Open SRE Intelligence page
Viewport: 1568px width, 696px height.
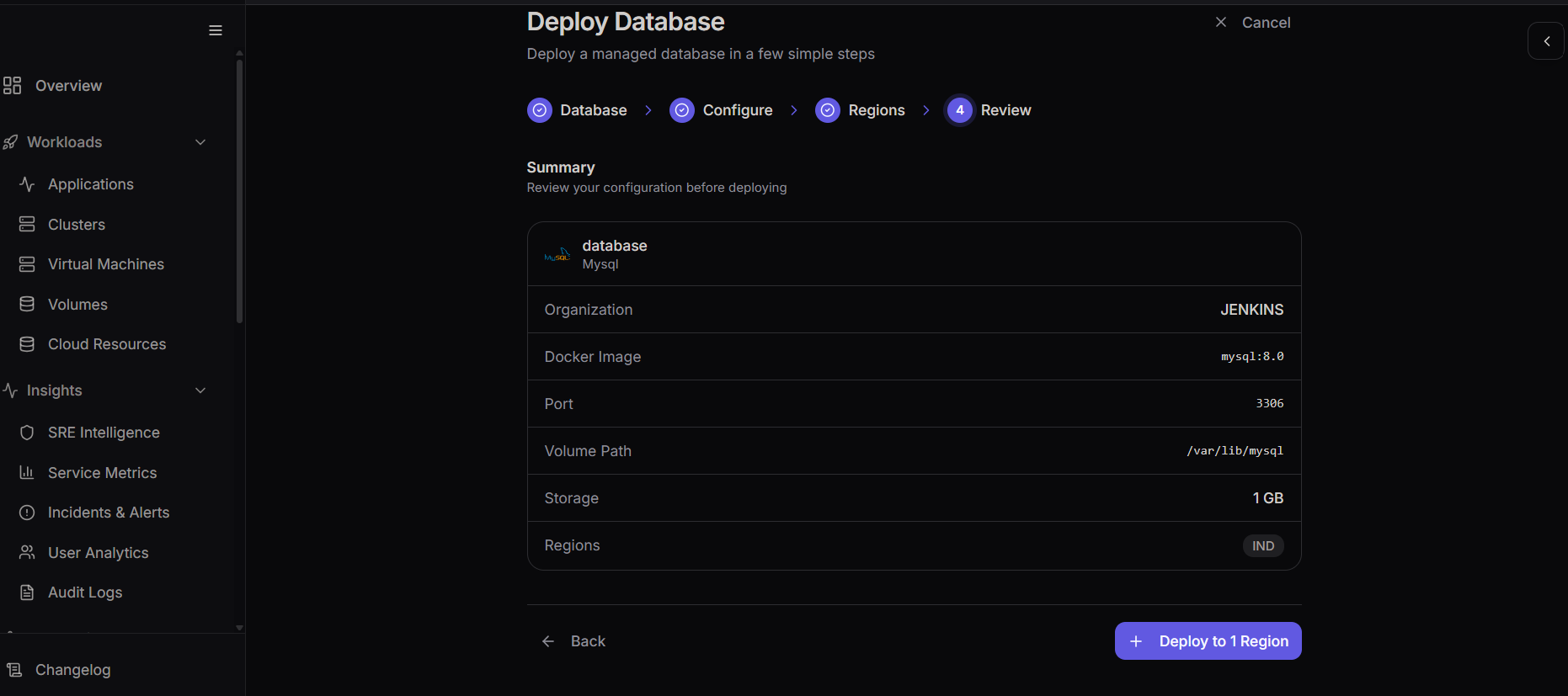(104, 433)
